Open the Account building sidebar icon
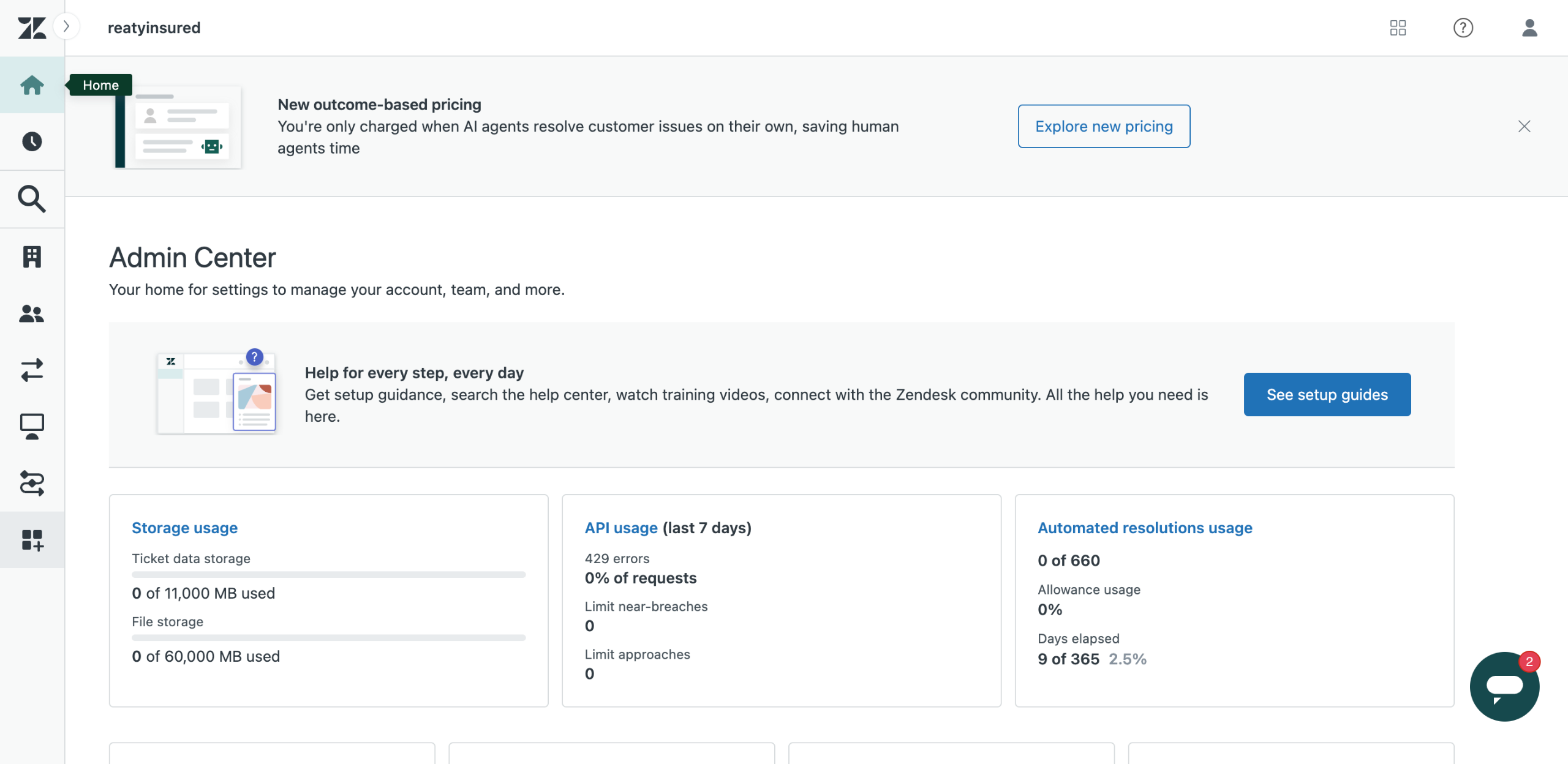Image resolution: width=1568 pixels, height=764 pixels. point(32,257)
